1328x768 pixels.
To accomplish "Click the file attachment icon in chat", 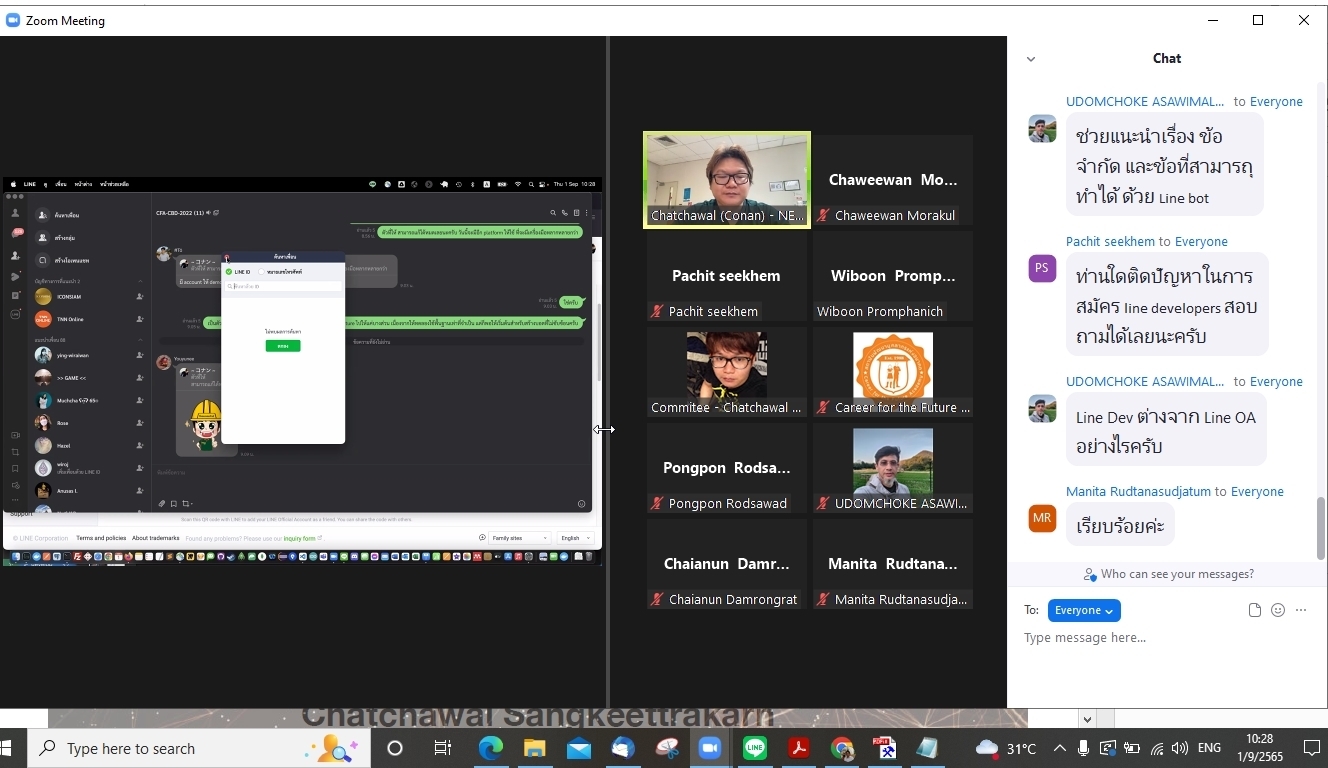I will click(x=1255, y=610).
